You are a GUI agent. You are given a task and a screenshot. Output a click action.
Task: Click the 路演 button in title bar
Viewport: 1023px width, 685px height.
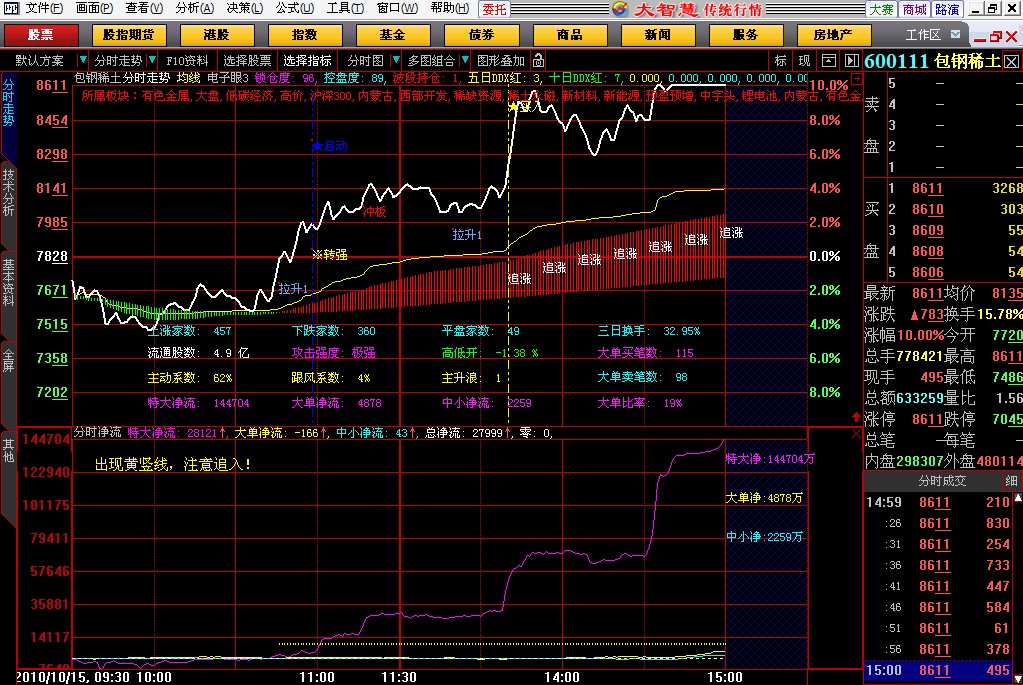point(947,9)
